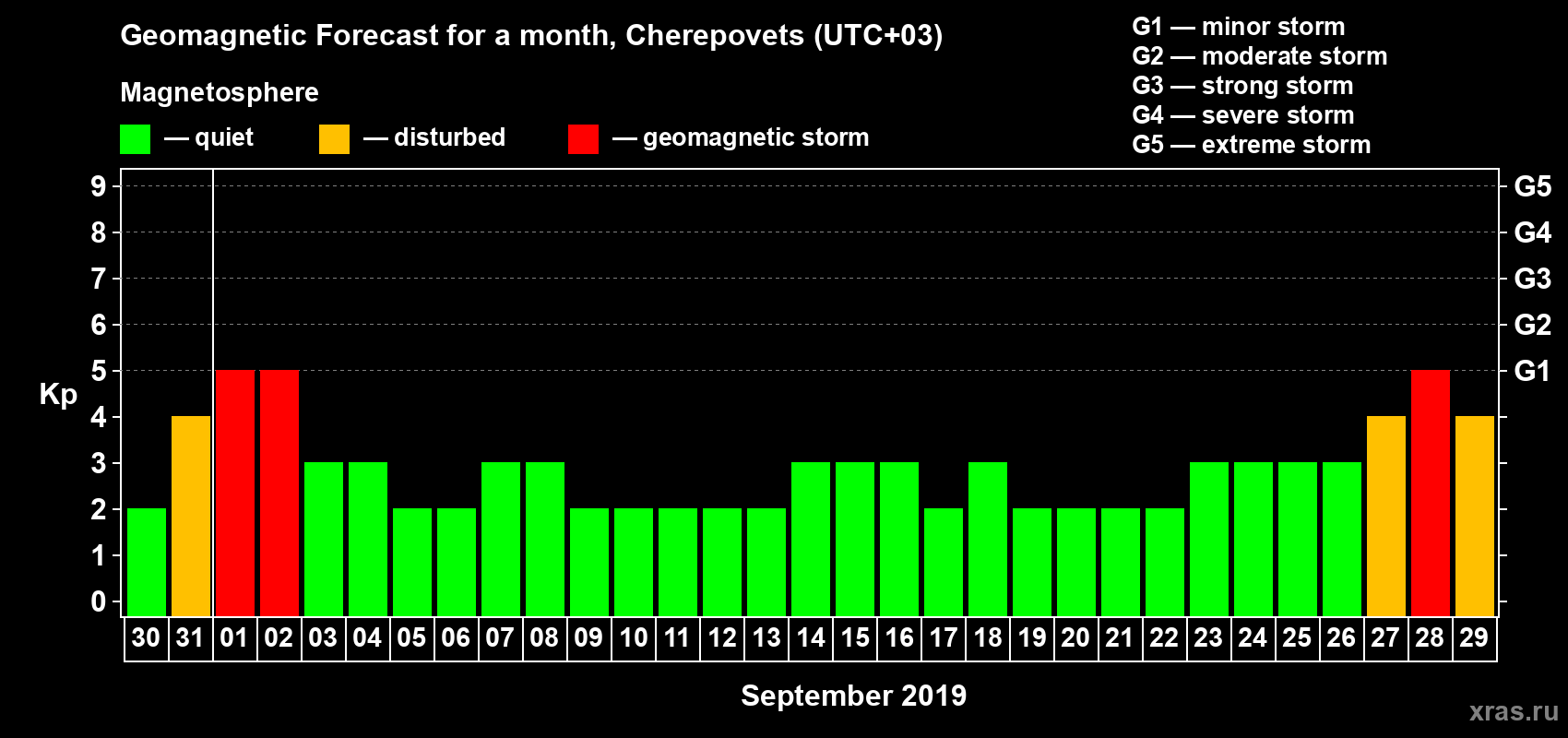Click the orange disturbed legend swatch
The height and width of the screenshot is (738, 1568).
334,139
